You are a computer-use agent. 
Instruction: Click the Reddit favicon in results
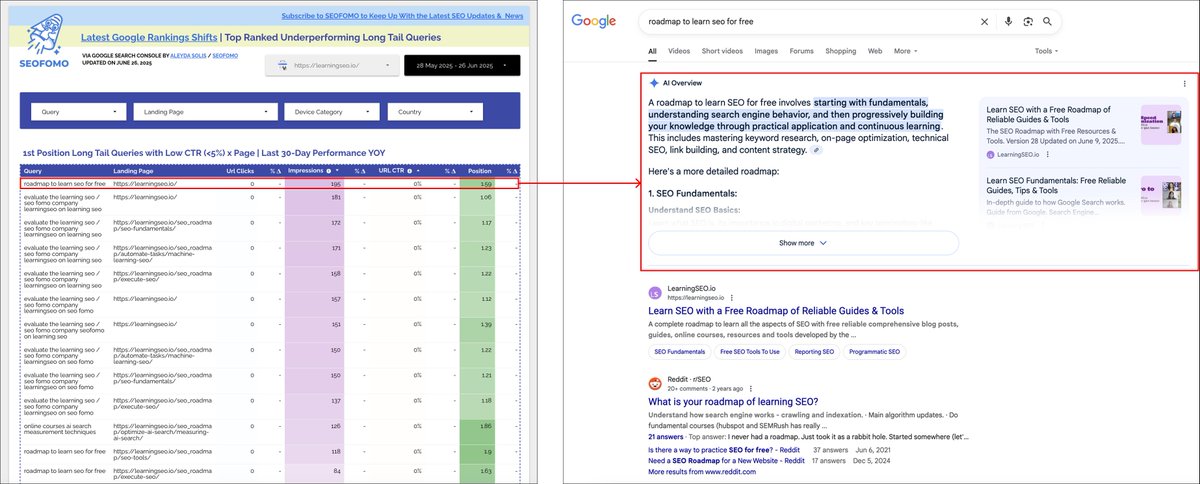click(x=655, y=383)
